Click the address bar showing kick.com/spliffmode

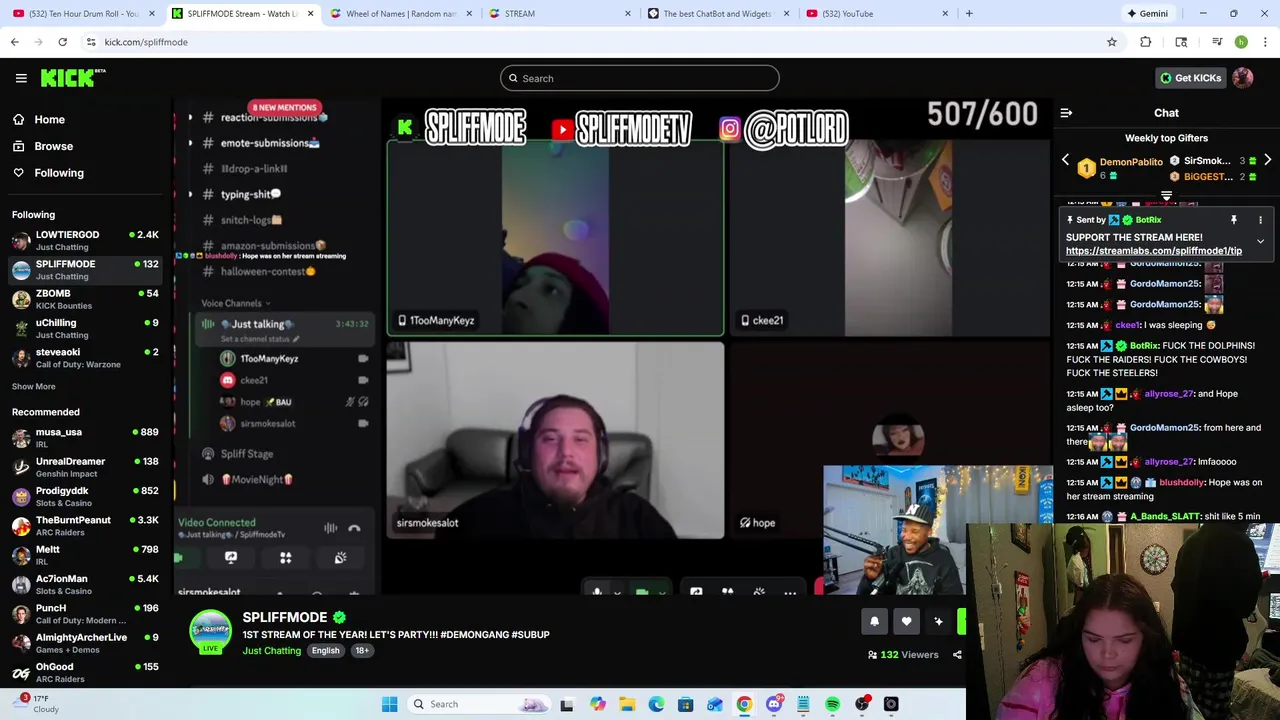(590, 42)
